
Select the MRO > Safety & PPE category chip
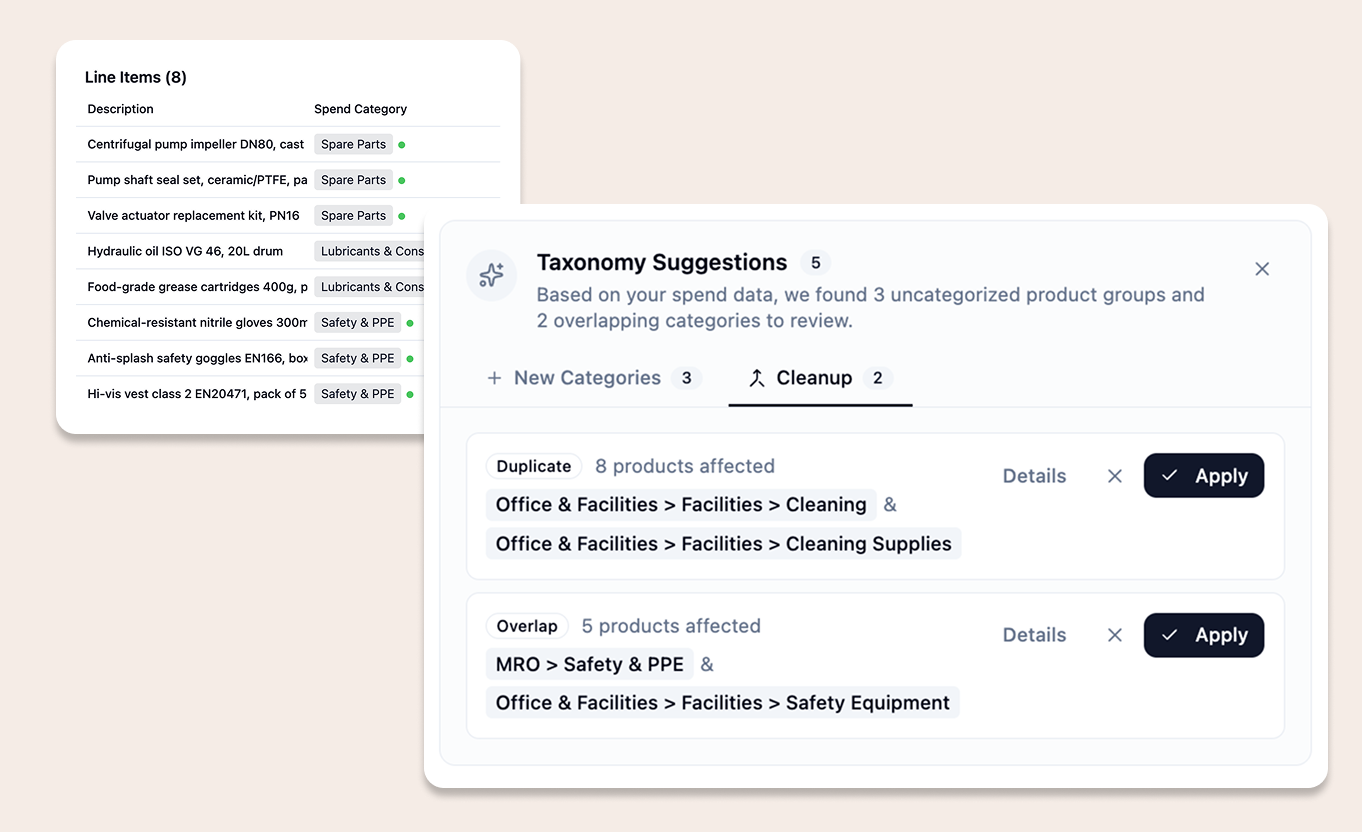click(x=589, y=663)
